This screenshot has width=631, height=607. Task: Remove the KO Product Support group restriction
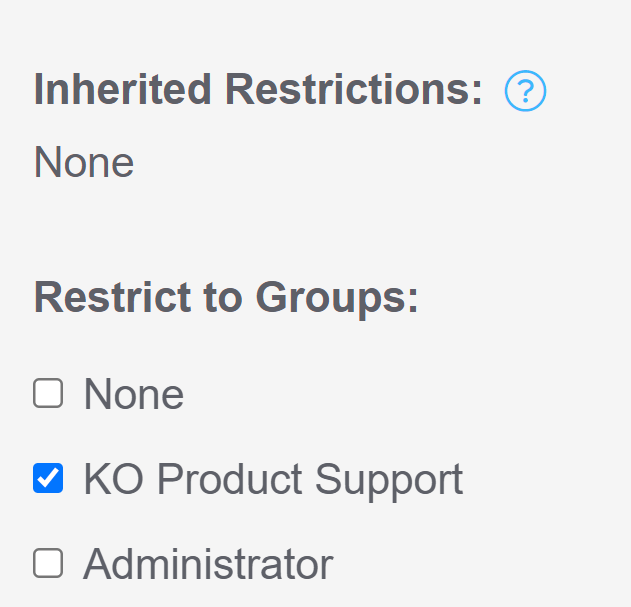(x=48, y=479)
